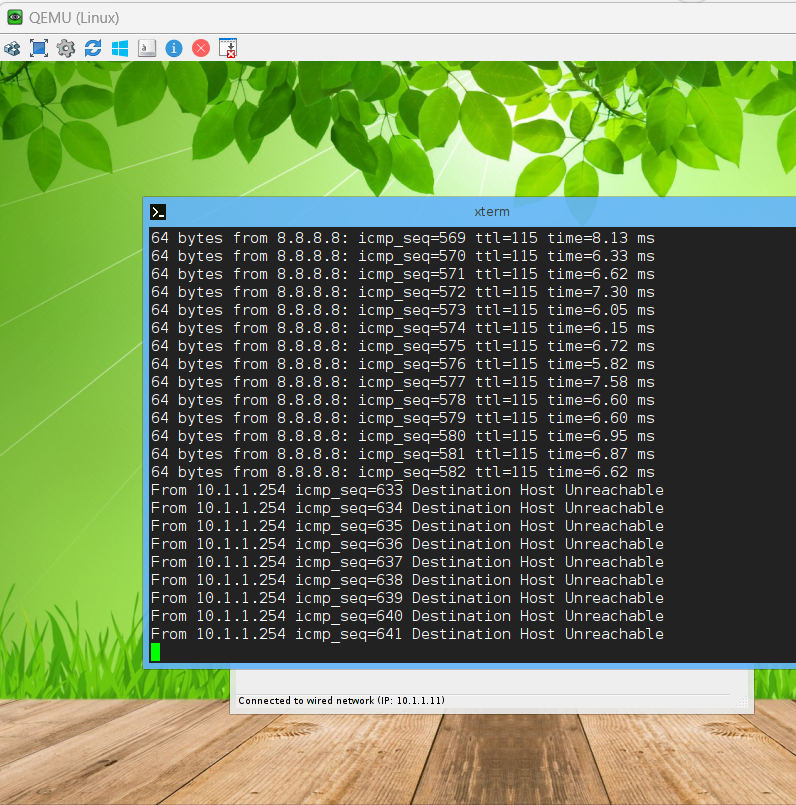Click the first Unreachable line icmp_seq=633

[407, 490]
